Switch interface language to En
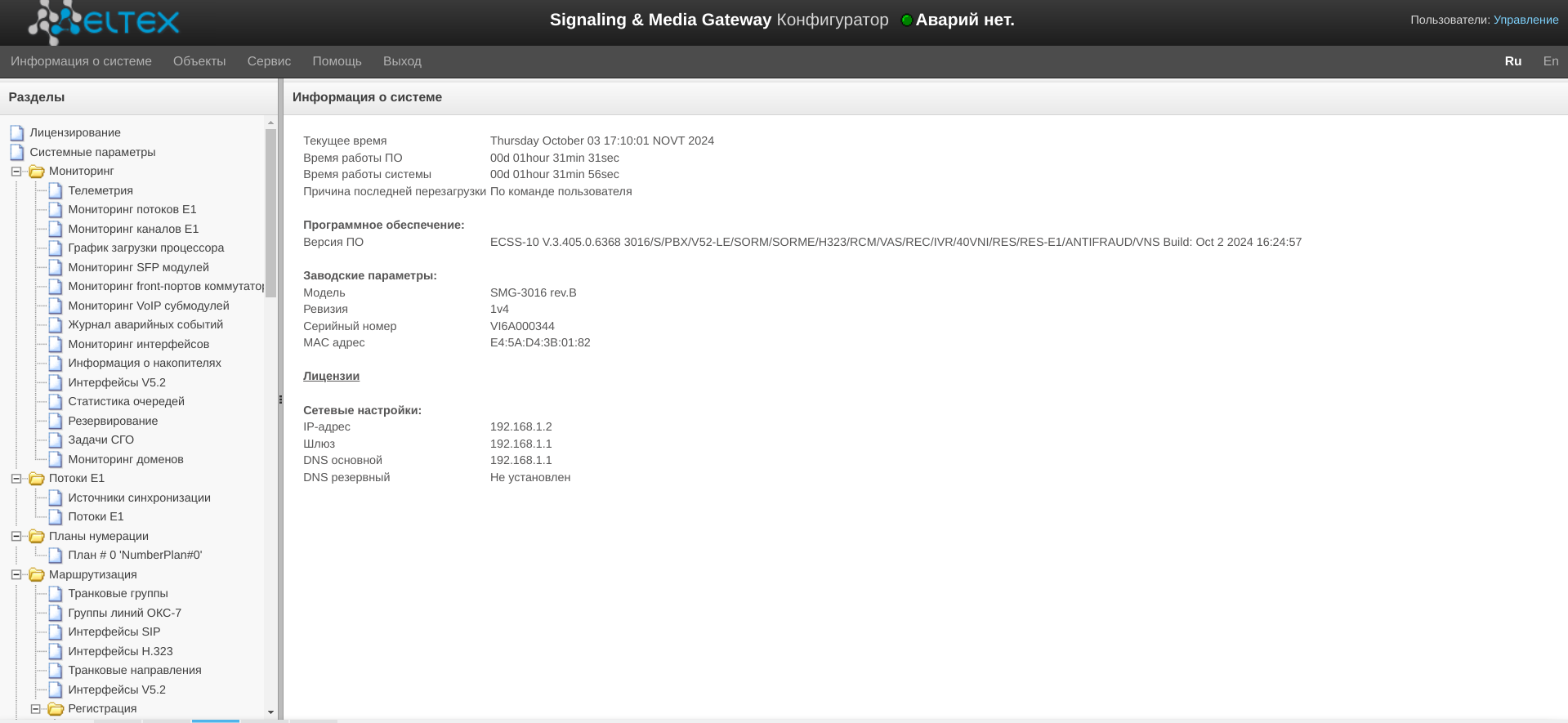This screenshot has height=723, width=1568. pos(1550,61)
